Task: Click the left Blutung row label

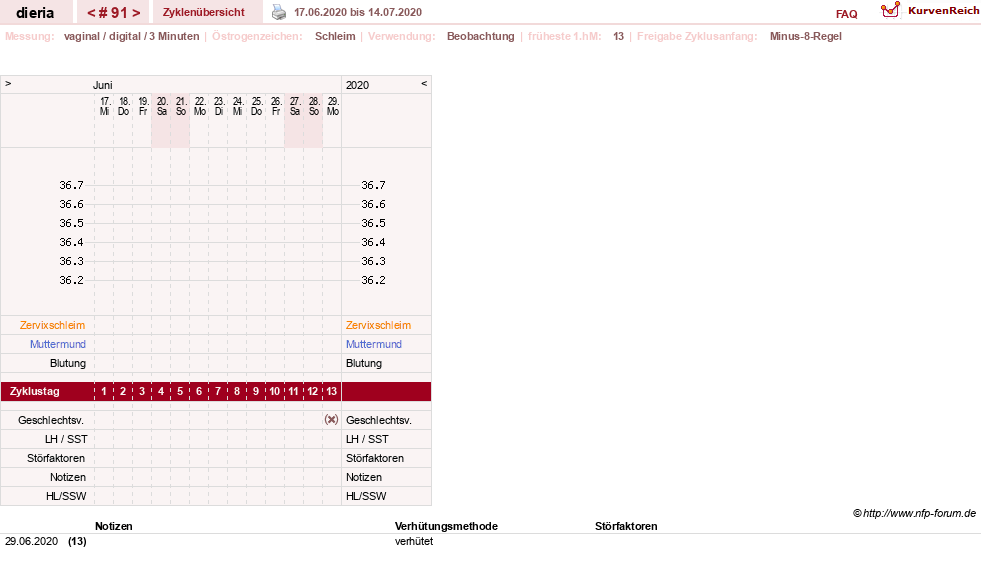Action: [x=68, y=363]
